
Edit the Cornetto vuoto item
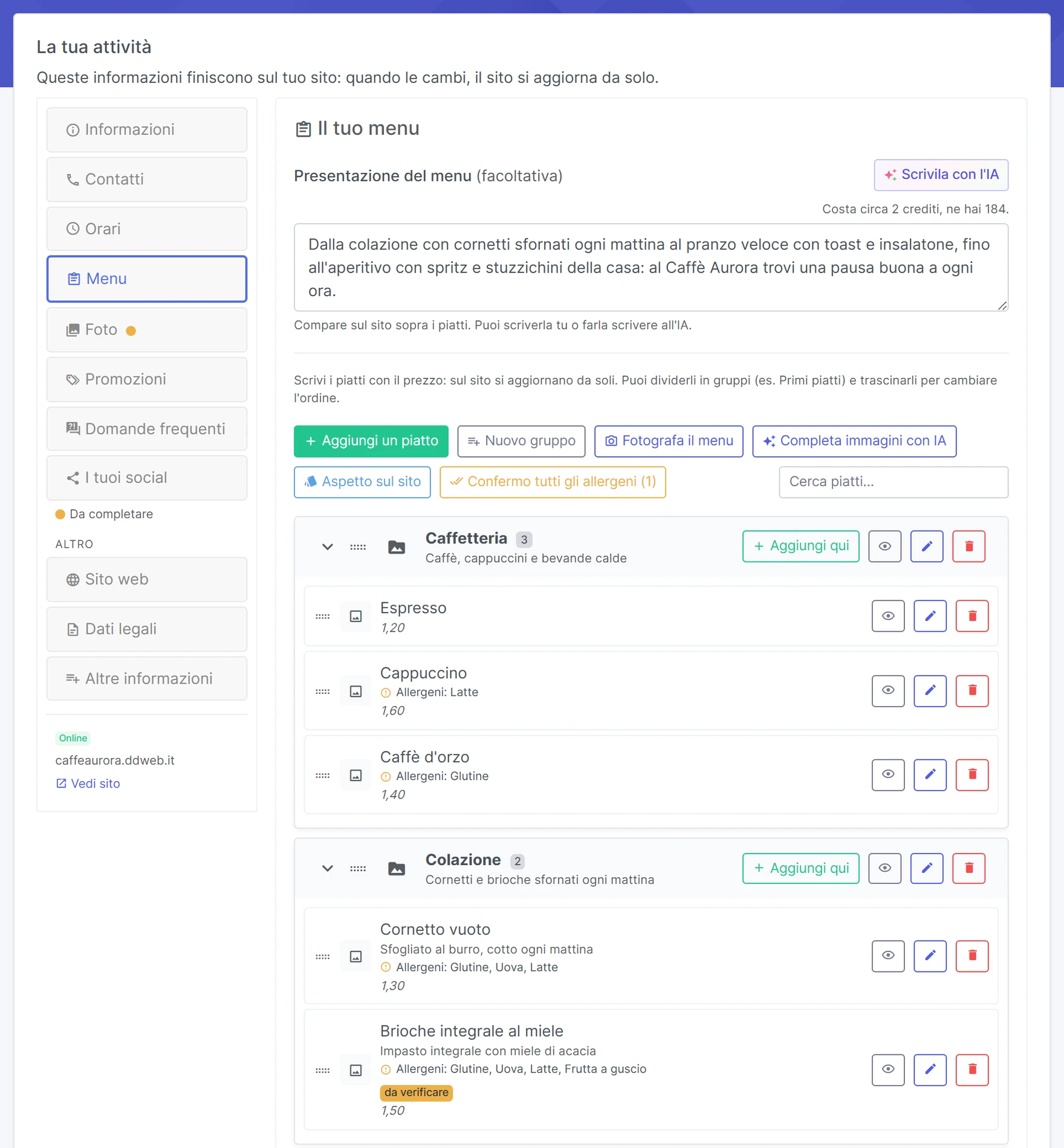tap(930, 956)
